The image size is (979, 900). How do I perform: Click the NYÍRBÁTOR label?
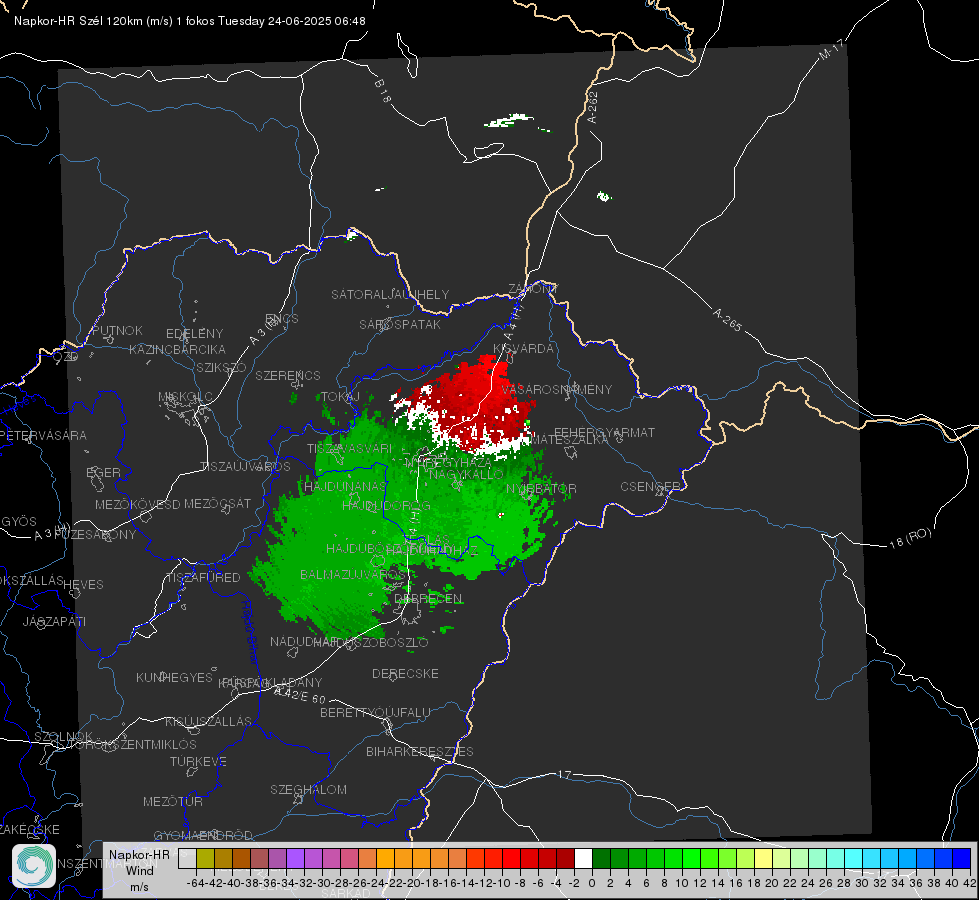point(541,488)
